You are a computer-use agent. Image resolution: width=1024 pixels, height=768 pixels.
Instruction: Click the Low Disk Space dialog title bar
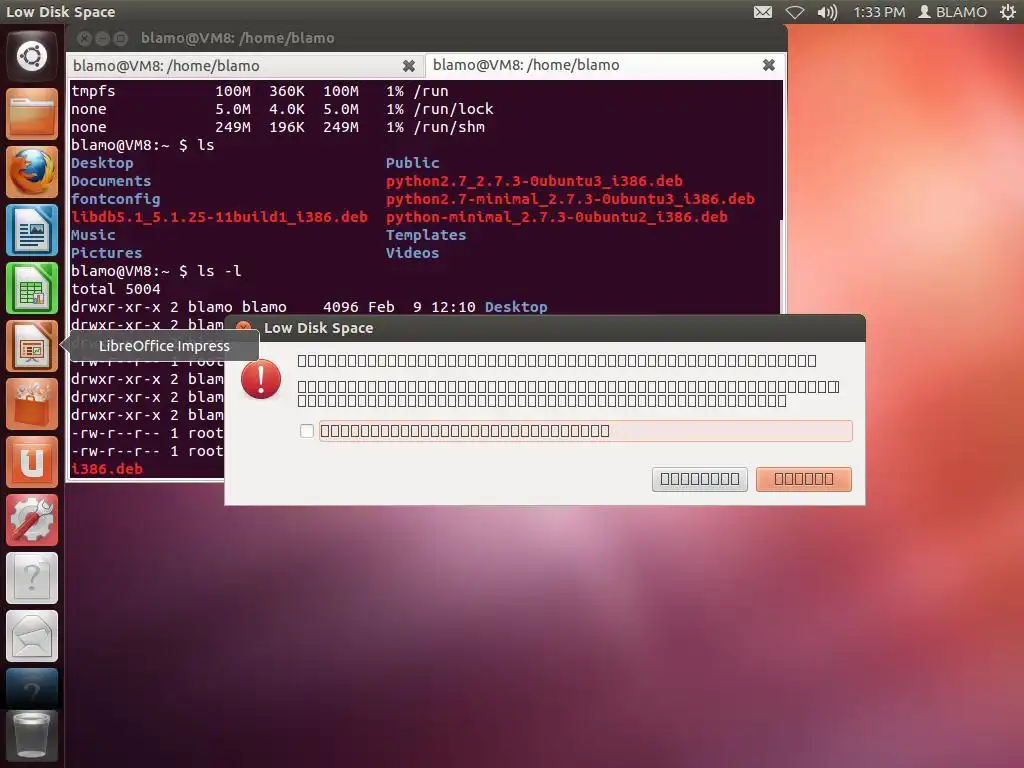tap(545, 328)
